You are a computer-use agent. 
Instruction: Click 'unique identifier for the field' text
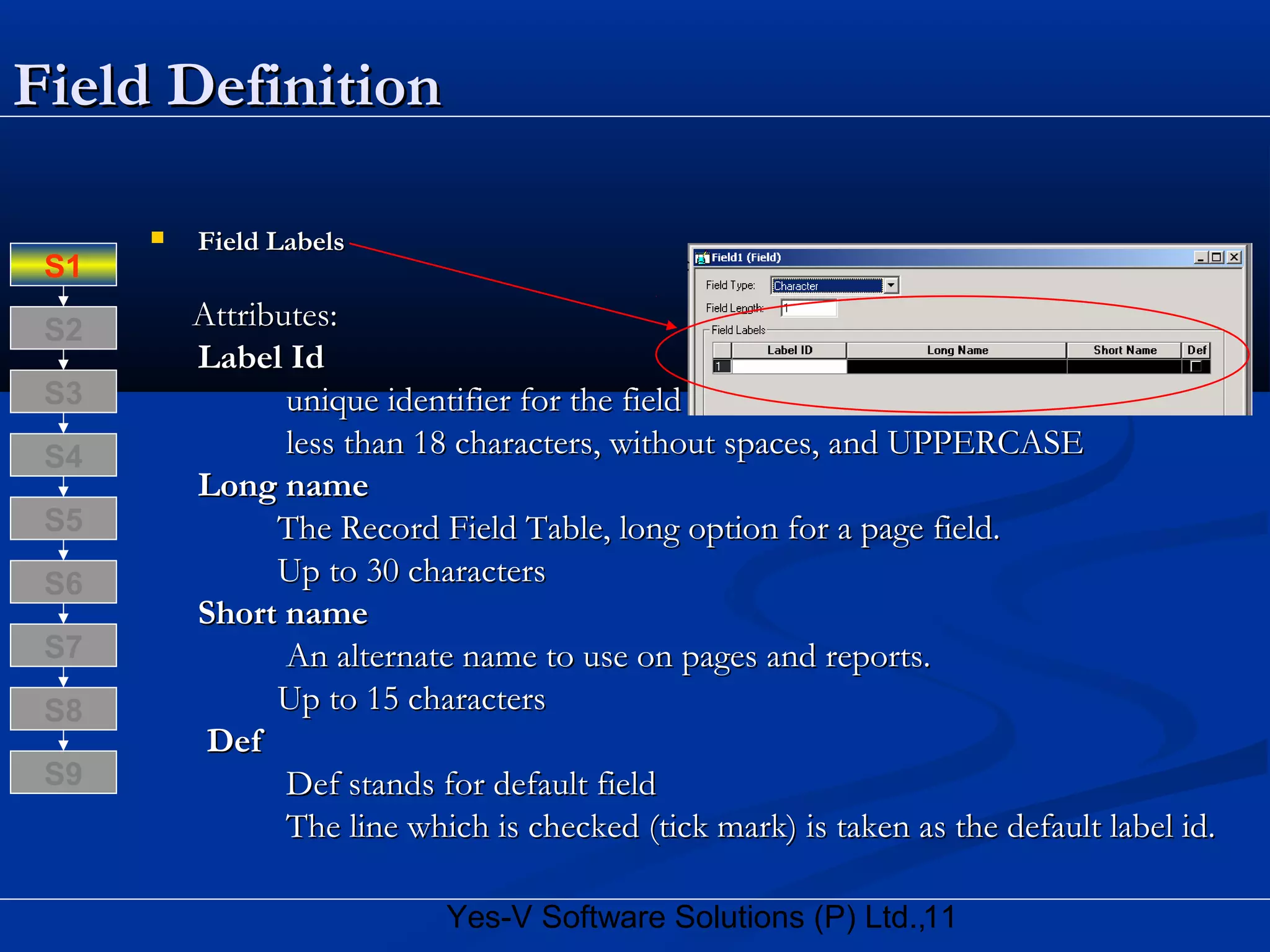(x=483, y=400)
